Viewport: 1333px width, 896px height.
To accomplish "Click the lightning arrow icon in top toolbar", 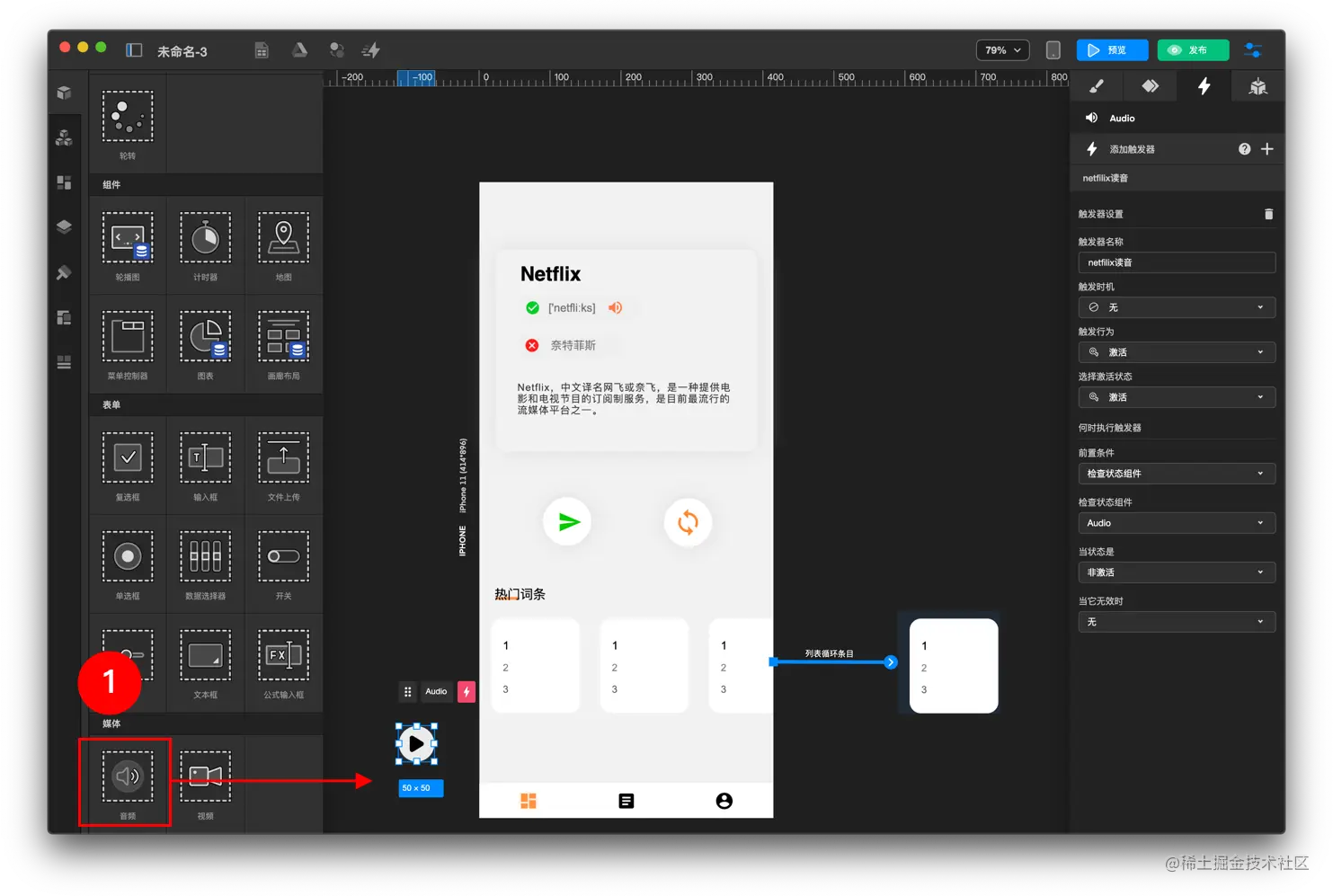I will (370, 50).
